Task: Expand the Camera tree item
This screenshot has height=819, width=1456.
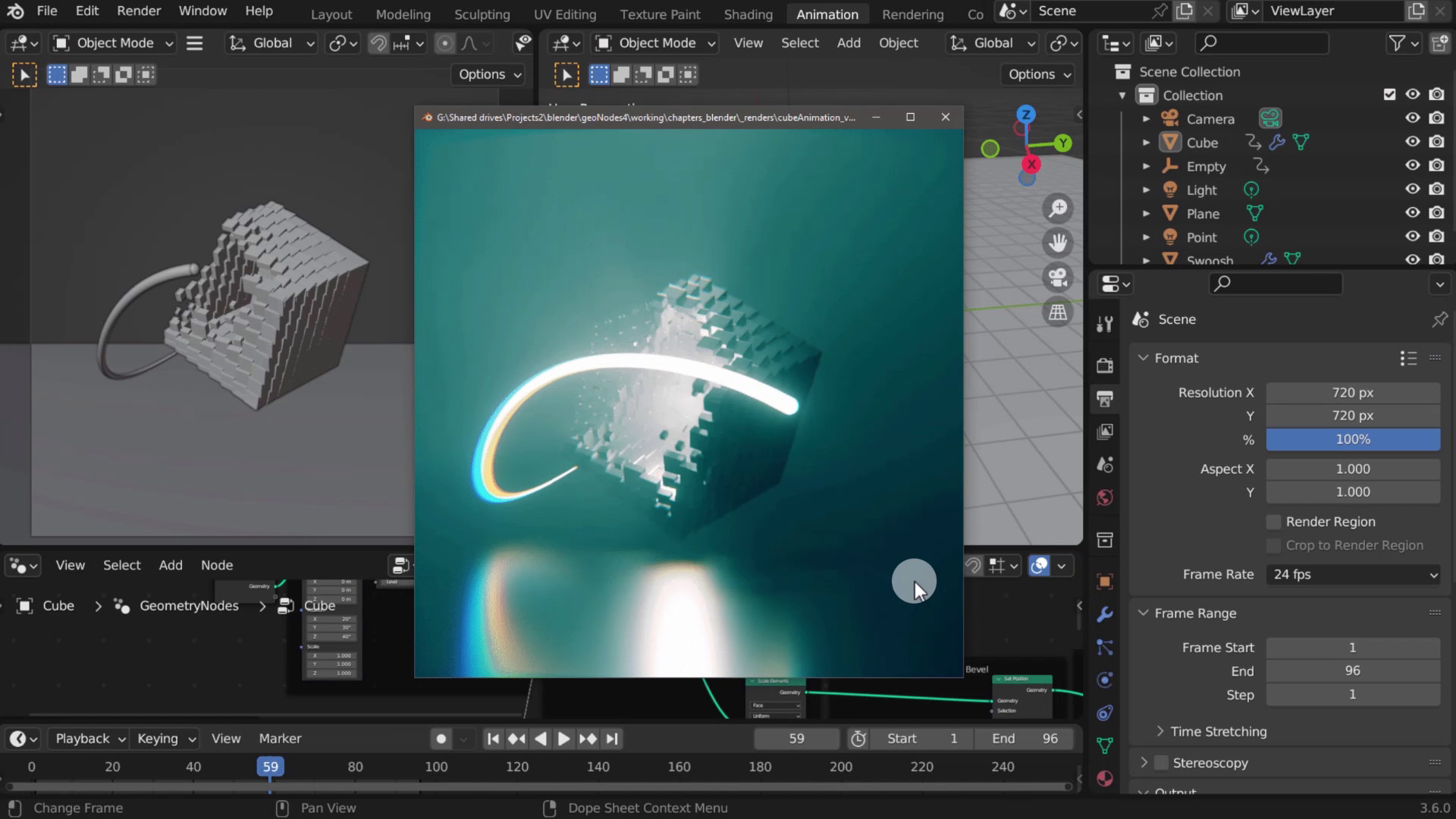Action: coord(1146,119)
